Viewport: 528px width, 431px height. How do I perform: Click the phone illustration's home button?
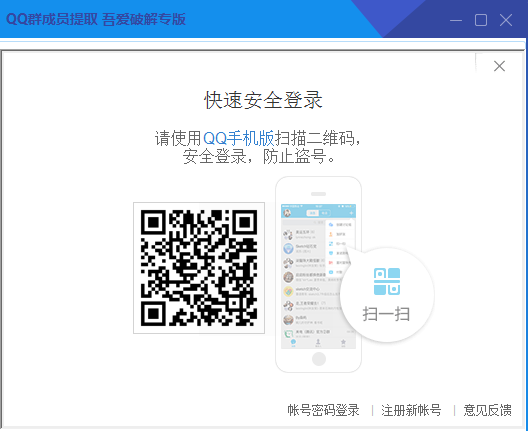(319, 359)
